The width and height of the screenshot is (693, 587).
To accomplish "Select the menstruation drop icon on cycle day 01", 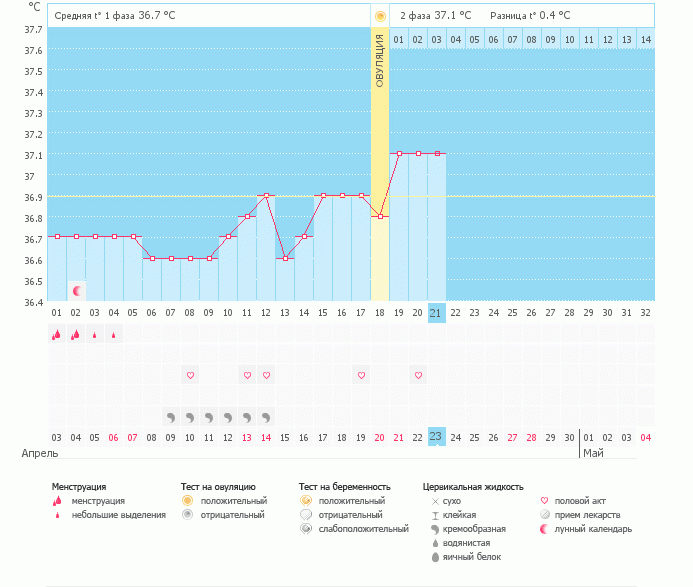I will coord(56,335).
